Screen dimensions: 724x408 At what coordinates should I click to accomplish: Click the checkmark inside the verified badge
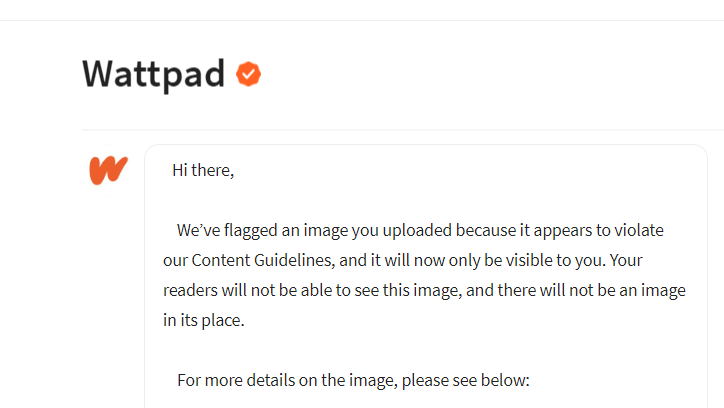248,74
